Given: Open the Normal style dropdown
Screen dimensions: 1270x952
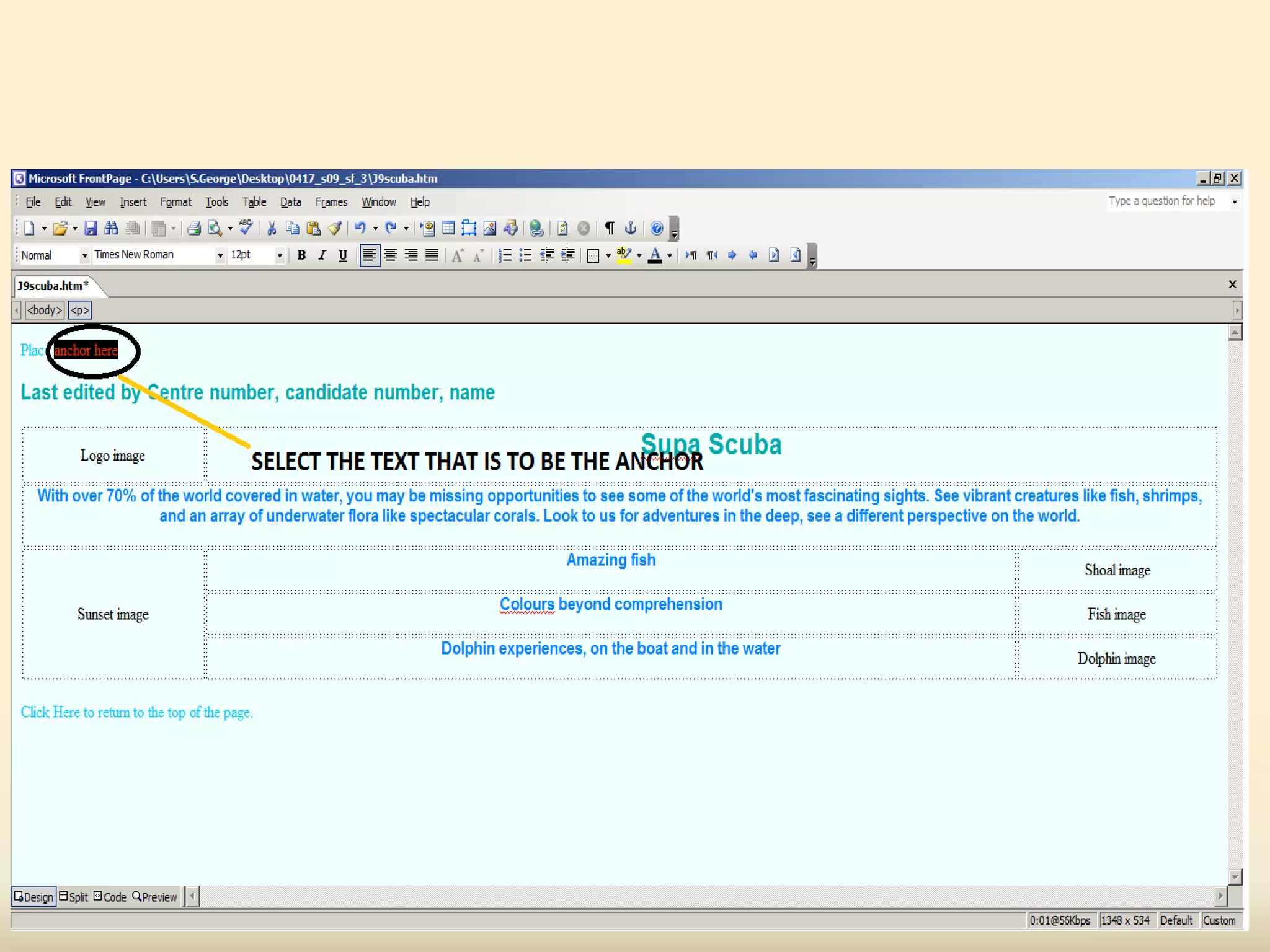Looking at the screenshot, I should point(84,255).
